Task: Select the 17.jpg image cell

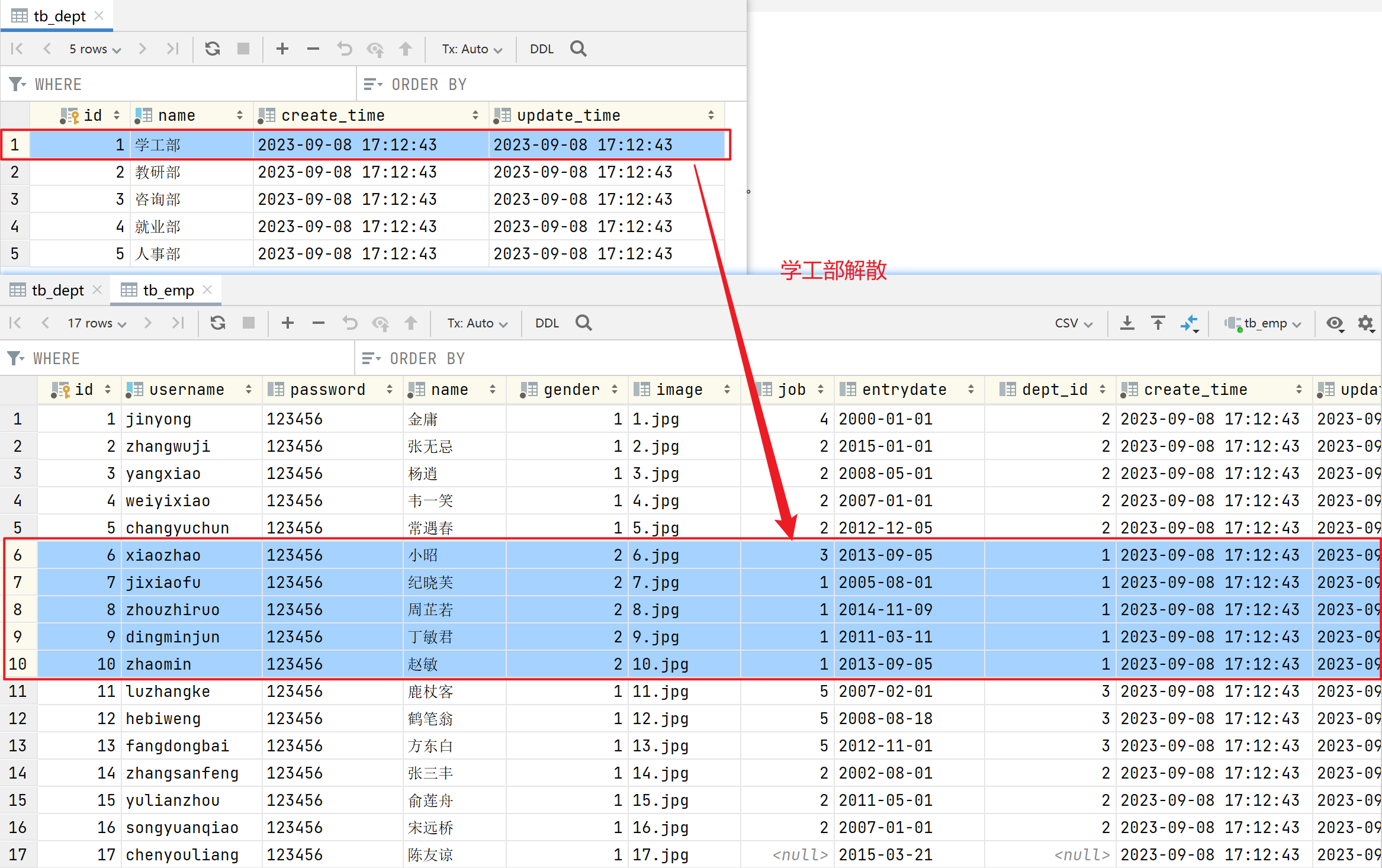Action: 684,855
